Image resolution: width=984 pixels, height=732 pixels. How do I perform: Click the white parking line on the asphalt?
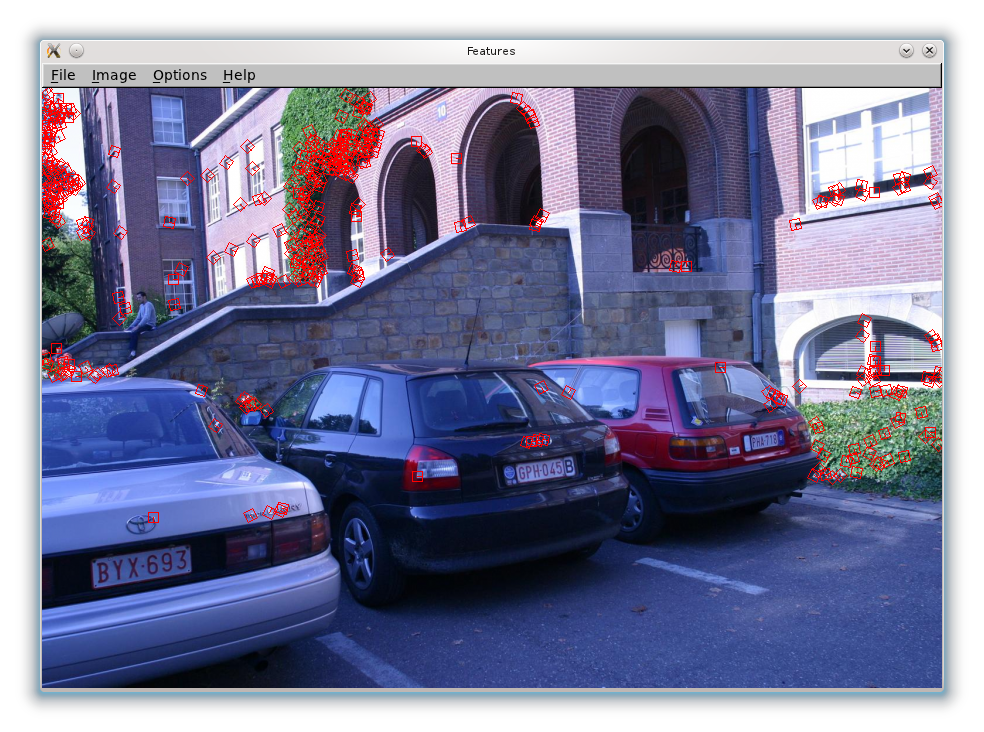[x=700, y=575]
